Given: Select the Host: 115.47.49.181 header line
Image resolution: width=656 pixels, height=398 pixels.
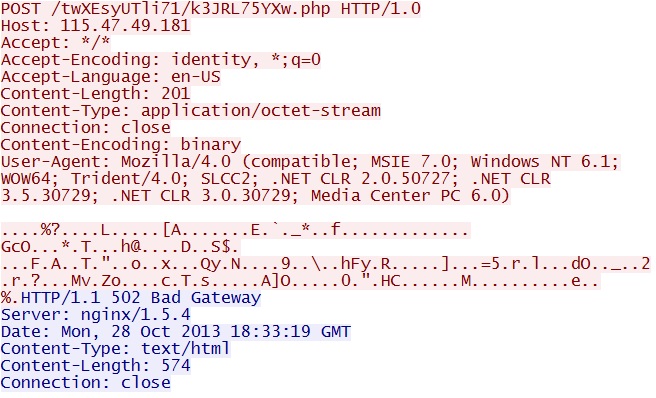Looking at the screenshot, I should pos(95,26).
